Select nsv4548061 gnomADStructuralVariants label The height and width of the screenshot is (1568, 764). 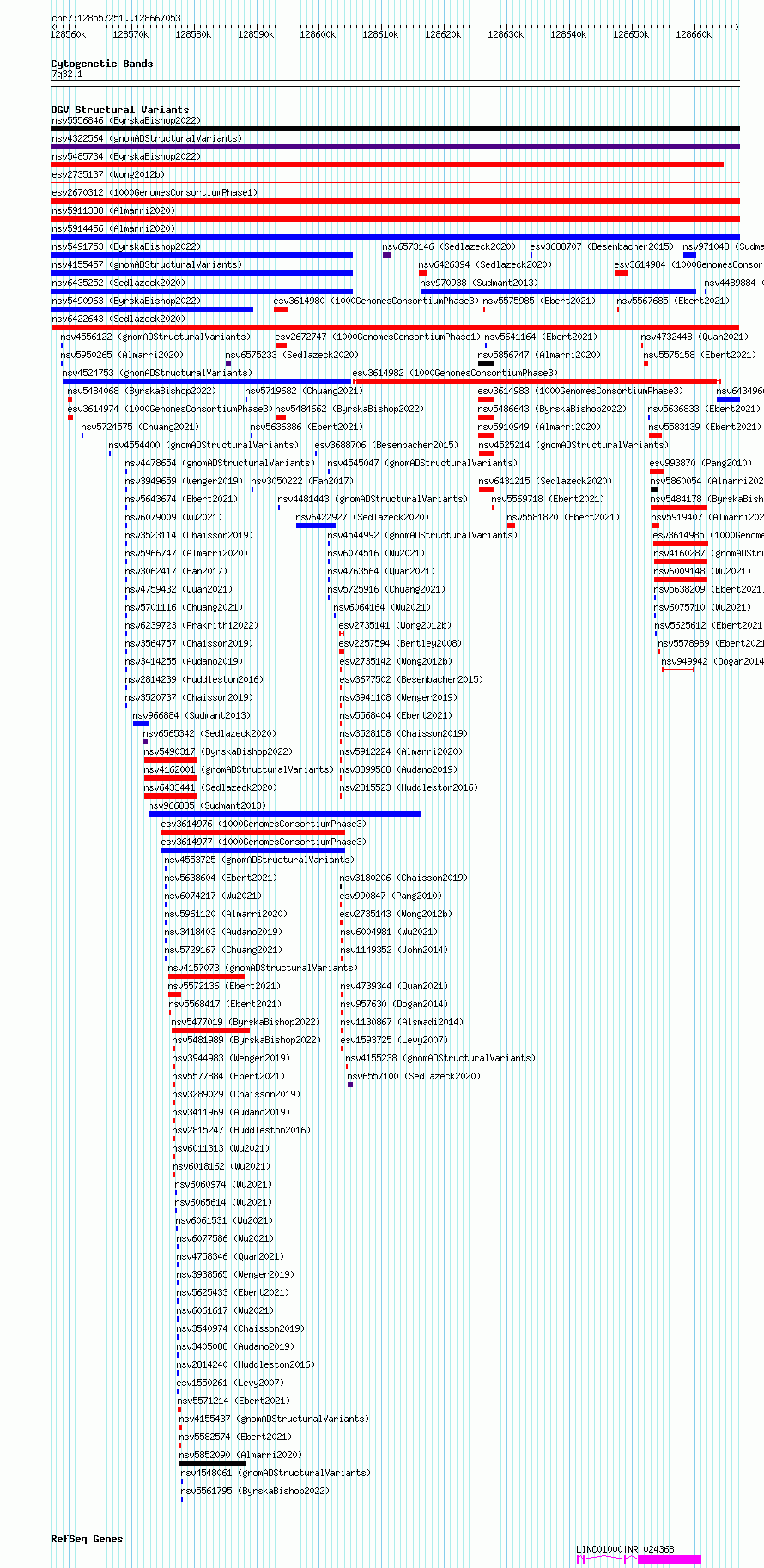(276, 1474)
